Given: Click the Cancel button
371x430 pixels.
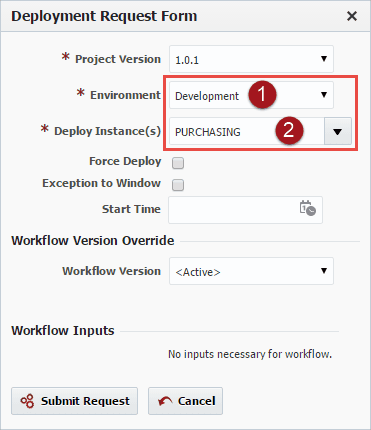Looking at the screenshot, I should click(185, 401).
